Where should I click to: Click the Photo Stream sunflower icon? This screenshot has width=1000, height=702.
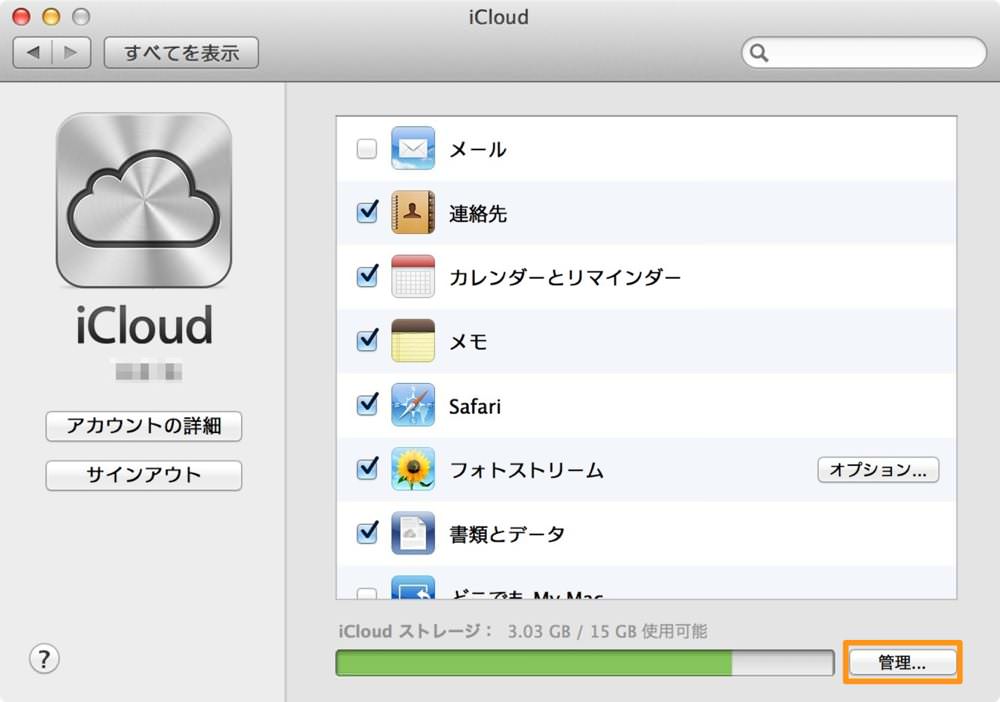pyautogui.click(x=413, y=469)
